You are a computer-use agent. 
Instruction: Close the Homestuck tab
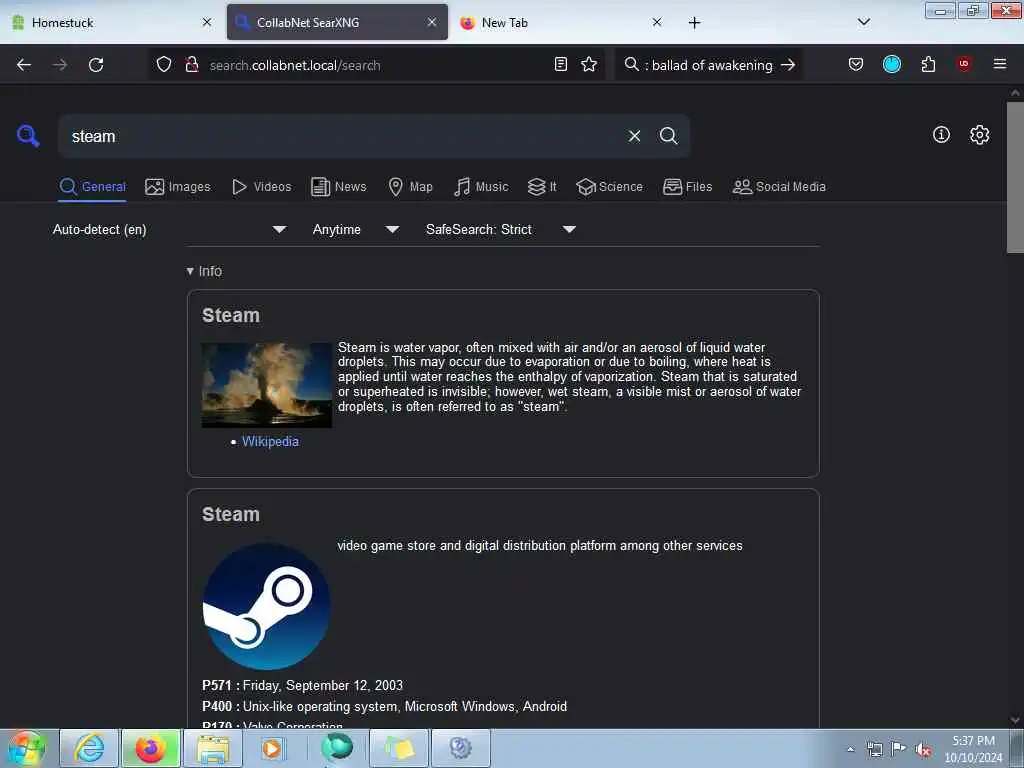(207, 22)
